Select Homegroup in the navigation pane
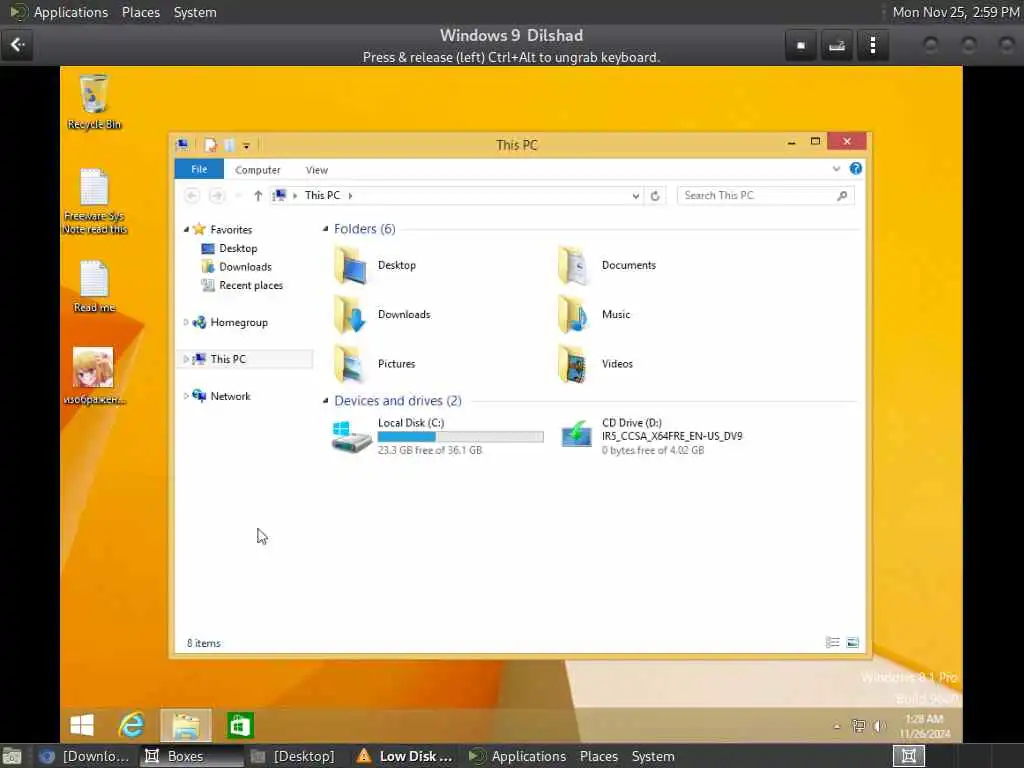 239,322
